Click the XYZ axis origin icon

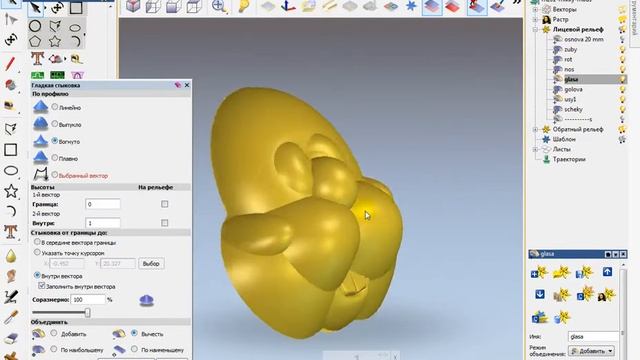[x=288, y=7]
